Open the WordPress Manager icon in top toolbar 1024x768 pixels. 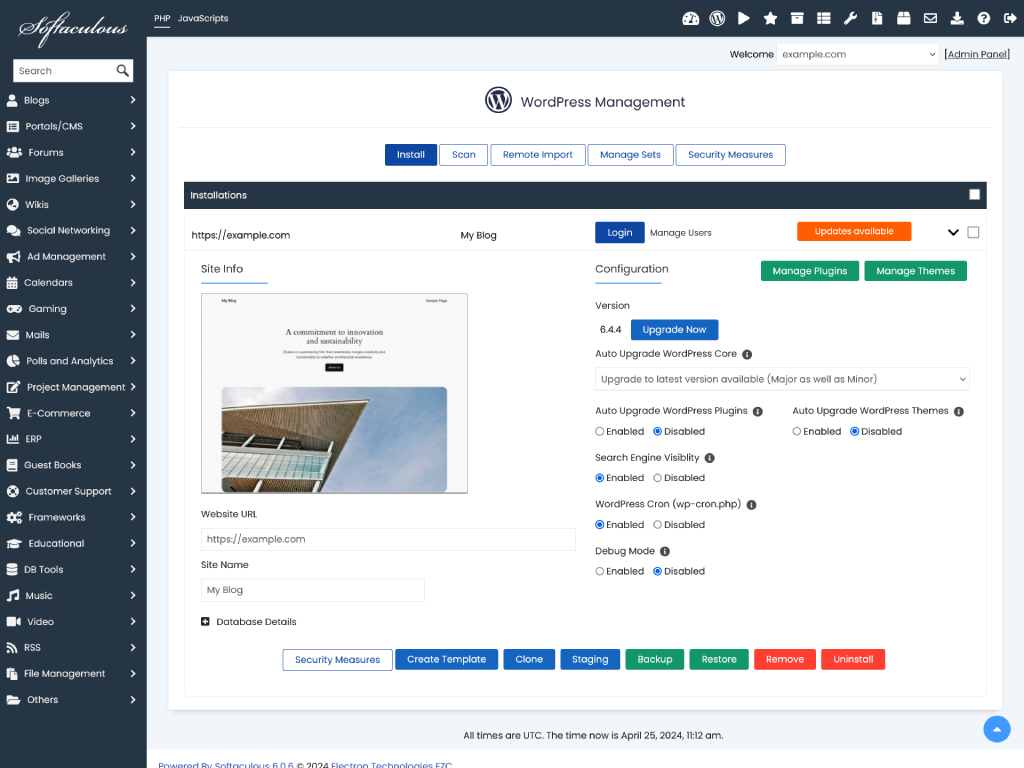pos(717,18)
